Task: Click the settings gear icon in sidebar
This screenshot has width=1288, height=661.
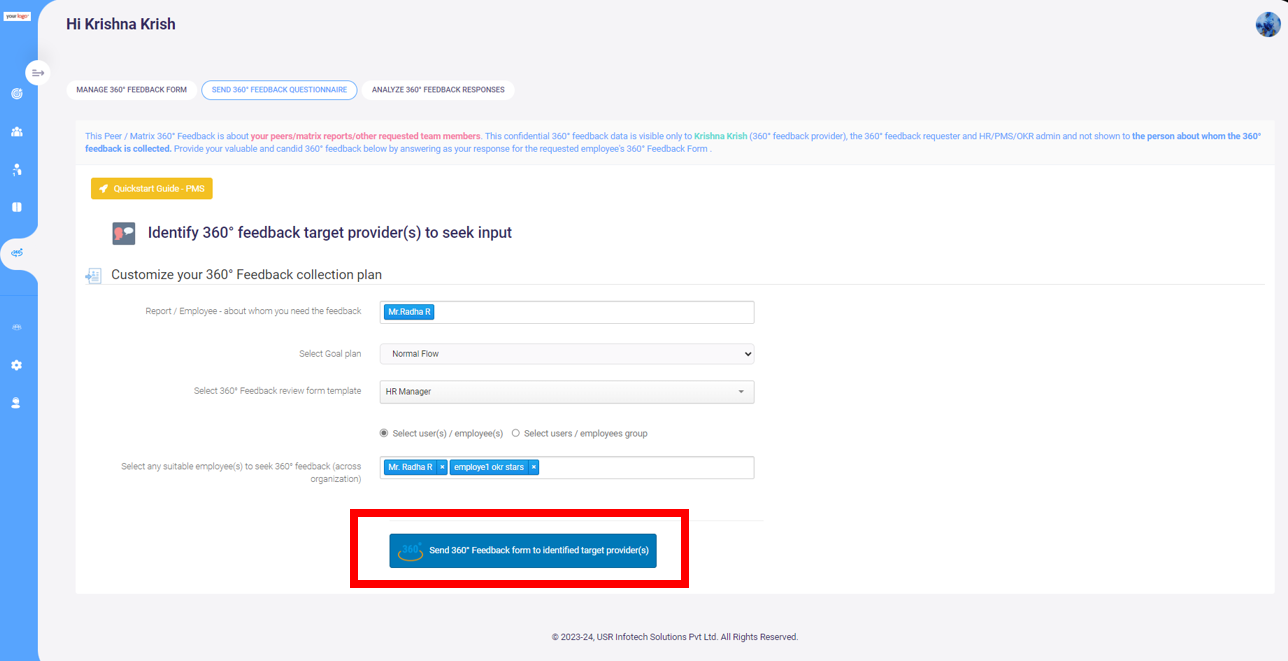Action: tap(17, 365)
